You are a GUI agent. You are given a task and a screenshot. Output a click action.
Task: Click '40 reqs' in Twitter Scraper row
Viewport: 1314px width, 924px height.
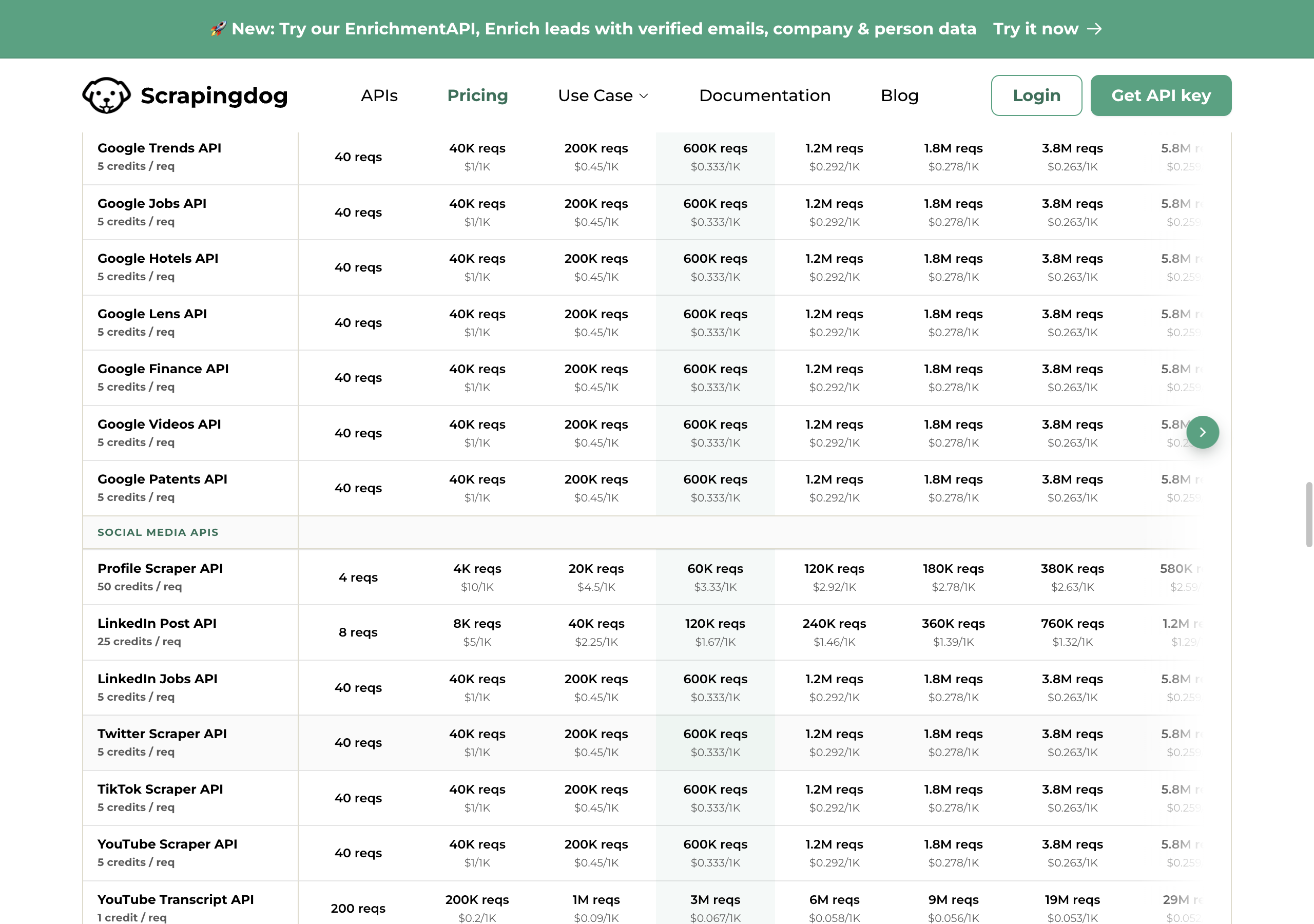(358, 743)
